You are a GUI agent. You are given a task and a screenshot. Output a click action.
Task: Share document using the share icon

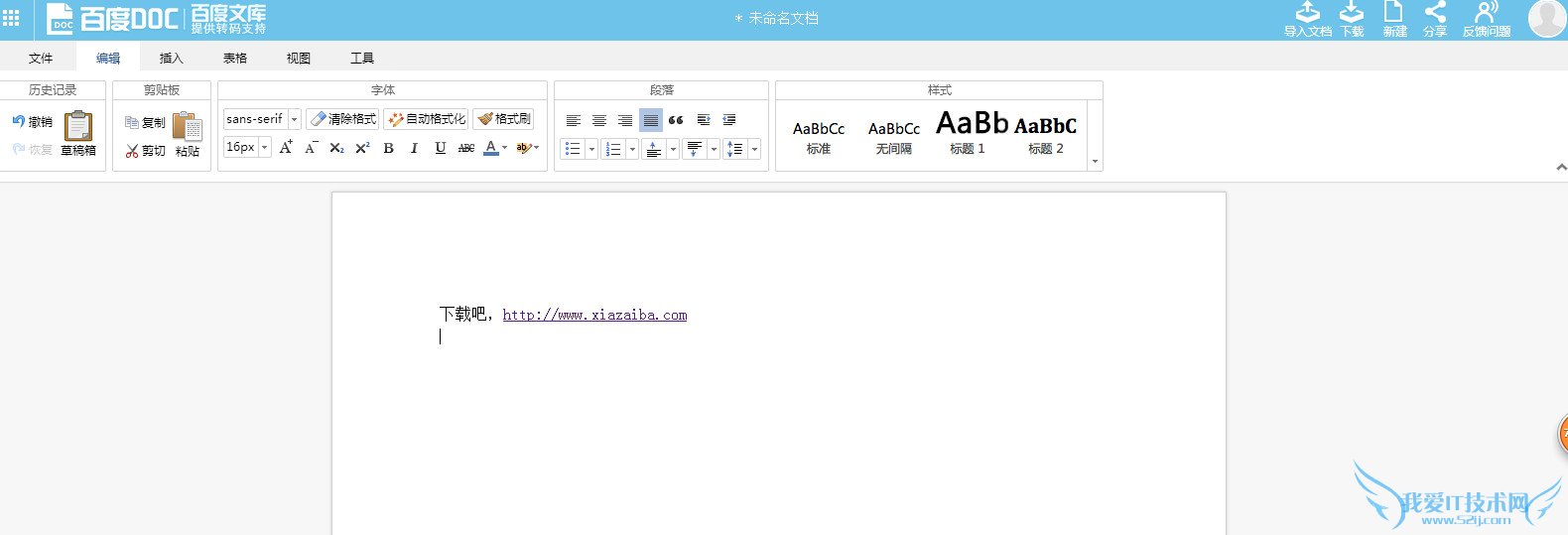(1435, 13)
